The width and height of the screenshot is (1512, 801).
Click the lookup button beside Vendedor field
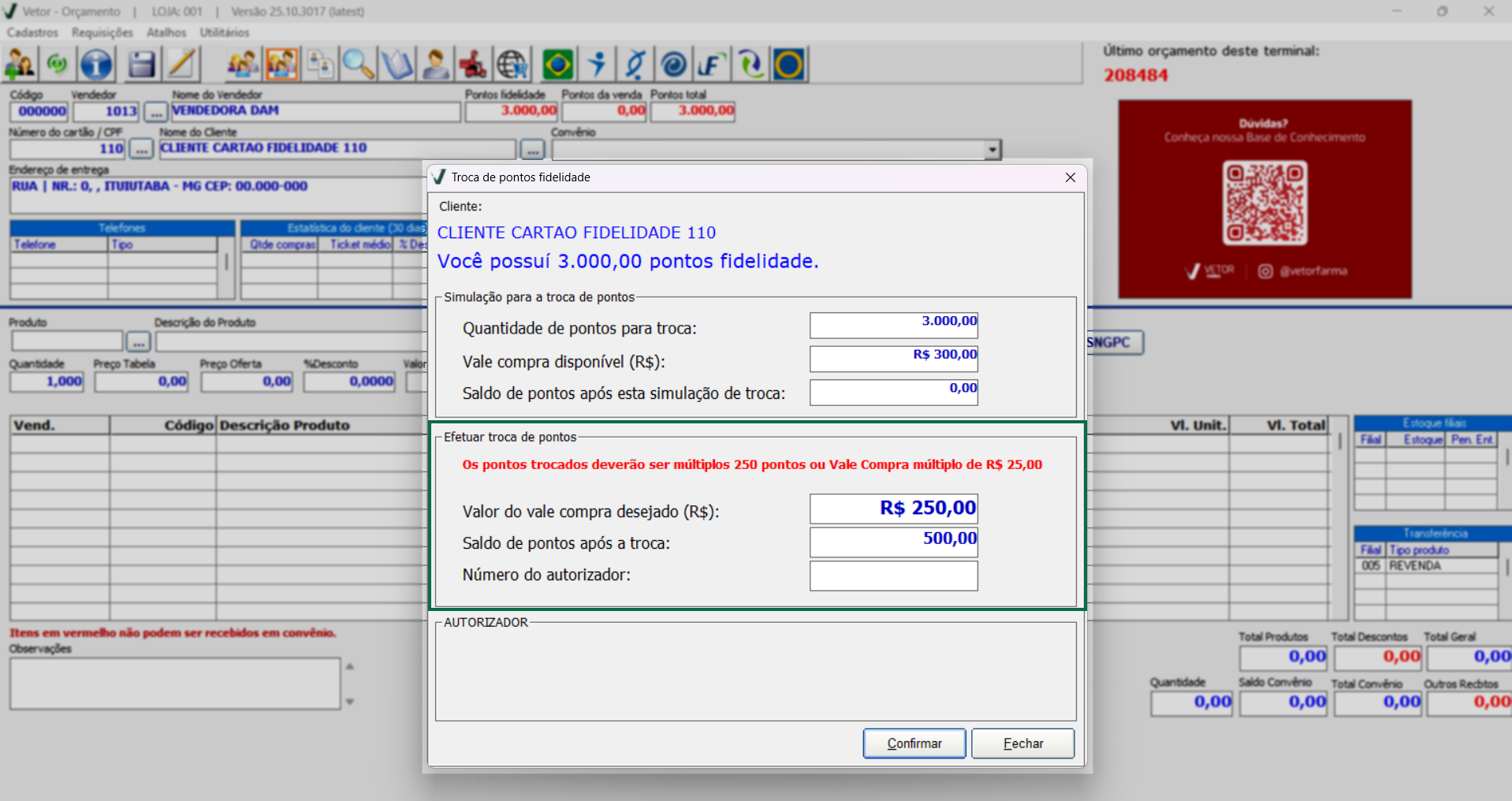click(x=156, y=112)
